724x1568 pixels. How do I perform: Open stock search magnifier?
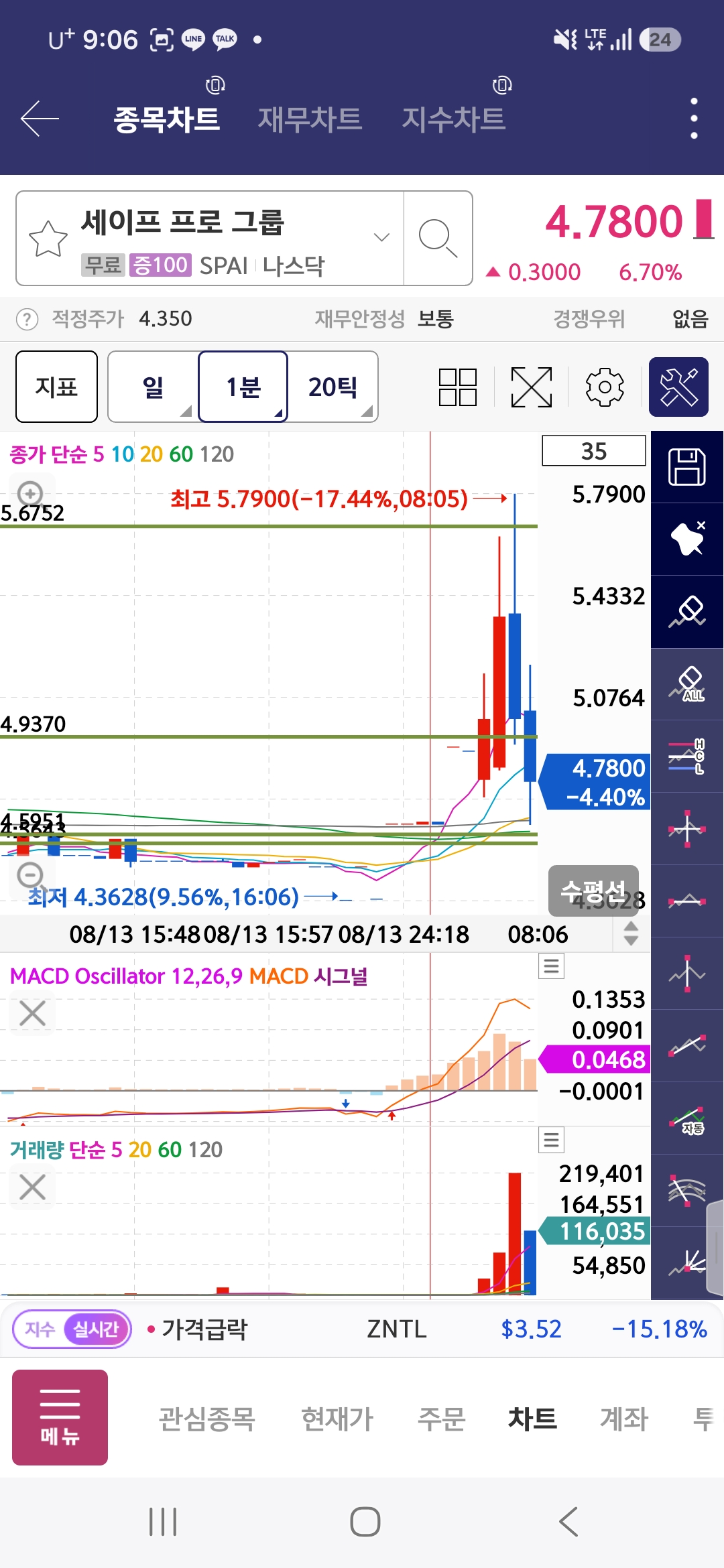click(x=438, y=239)
